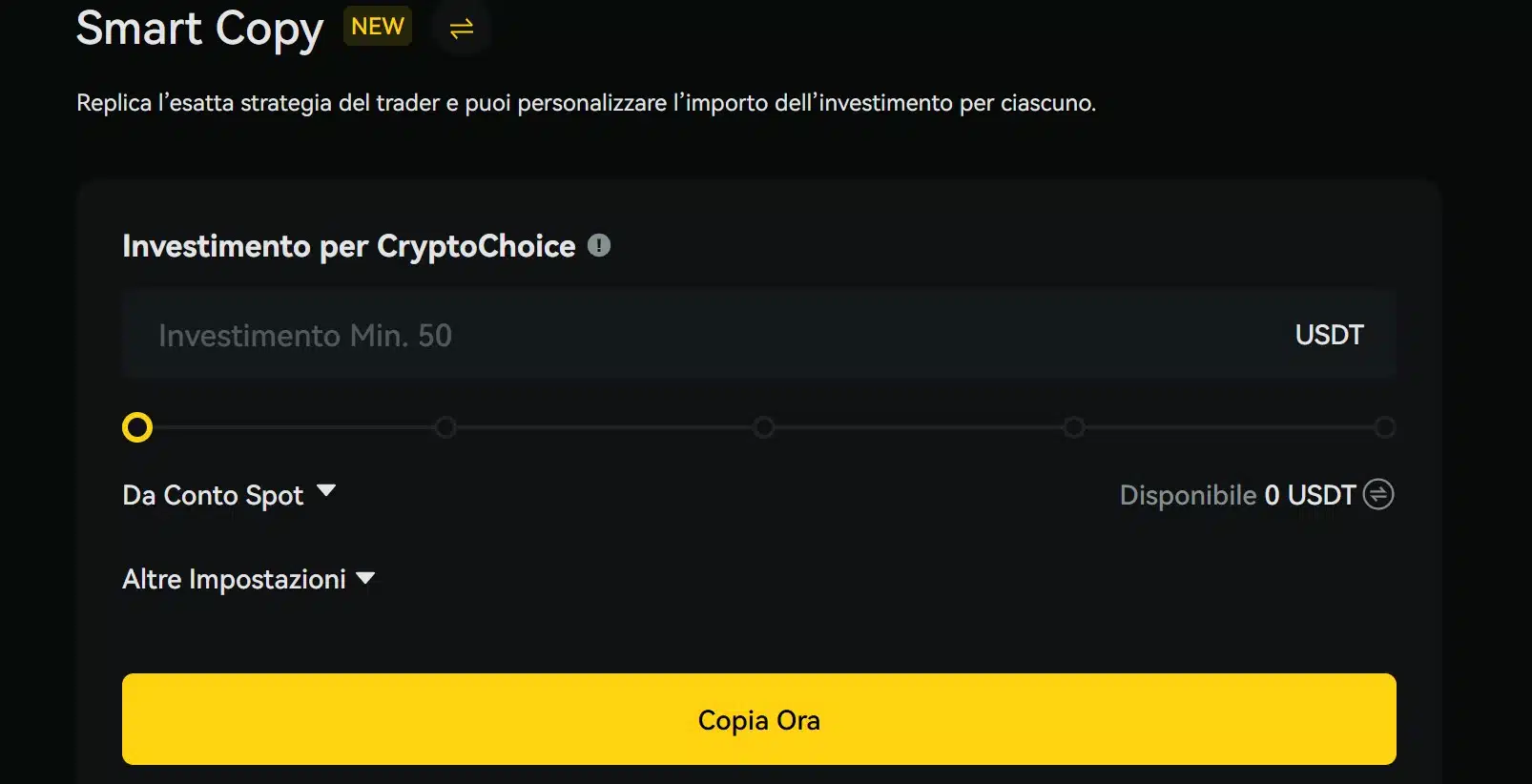The image size is (1532, 784).
Task: Click the second tick mark on the slider
Action: click(445, 427)
